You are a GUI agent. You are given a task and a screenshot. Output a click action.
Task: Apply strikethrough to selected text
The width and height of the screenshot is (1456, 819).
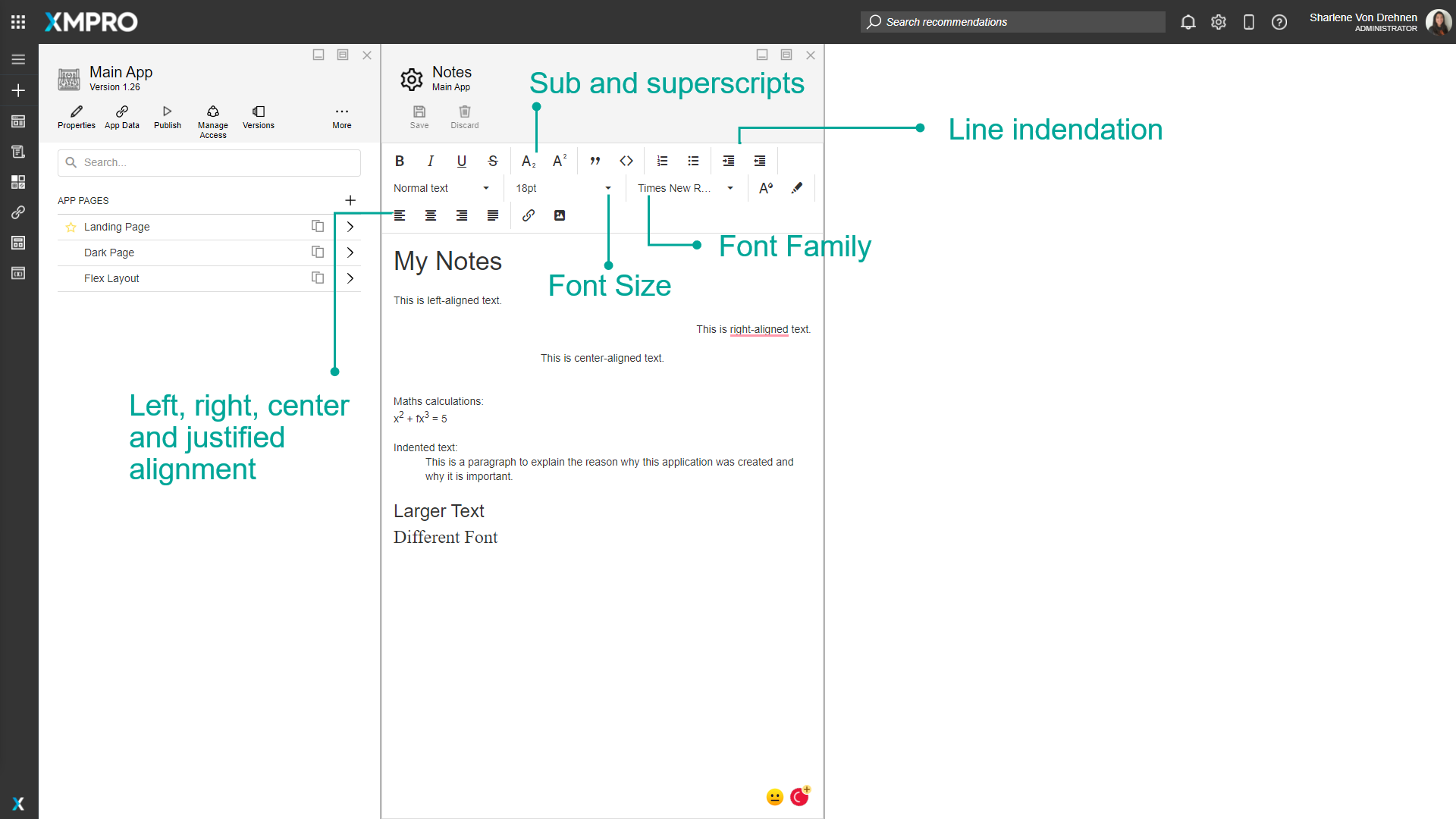click(x=493, y=161)
